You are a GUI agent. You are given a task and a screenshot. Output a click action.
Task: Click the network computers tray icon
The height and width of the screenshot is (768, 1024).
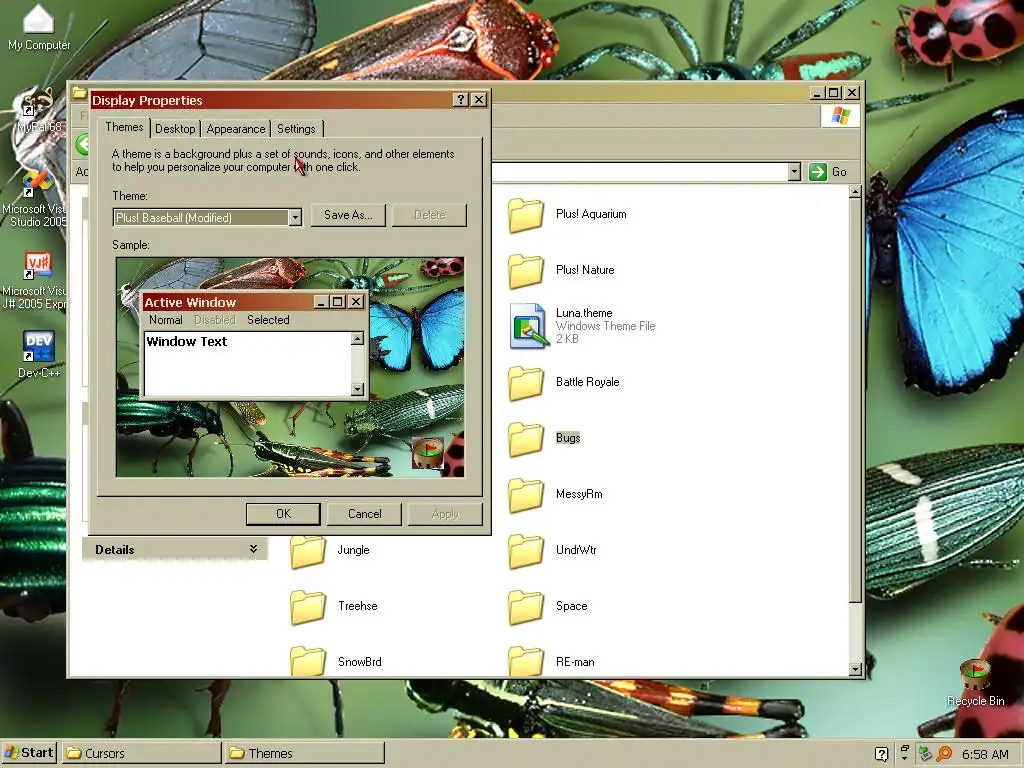coord(924,754)
